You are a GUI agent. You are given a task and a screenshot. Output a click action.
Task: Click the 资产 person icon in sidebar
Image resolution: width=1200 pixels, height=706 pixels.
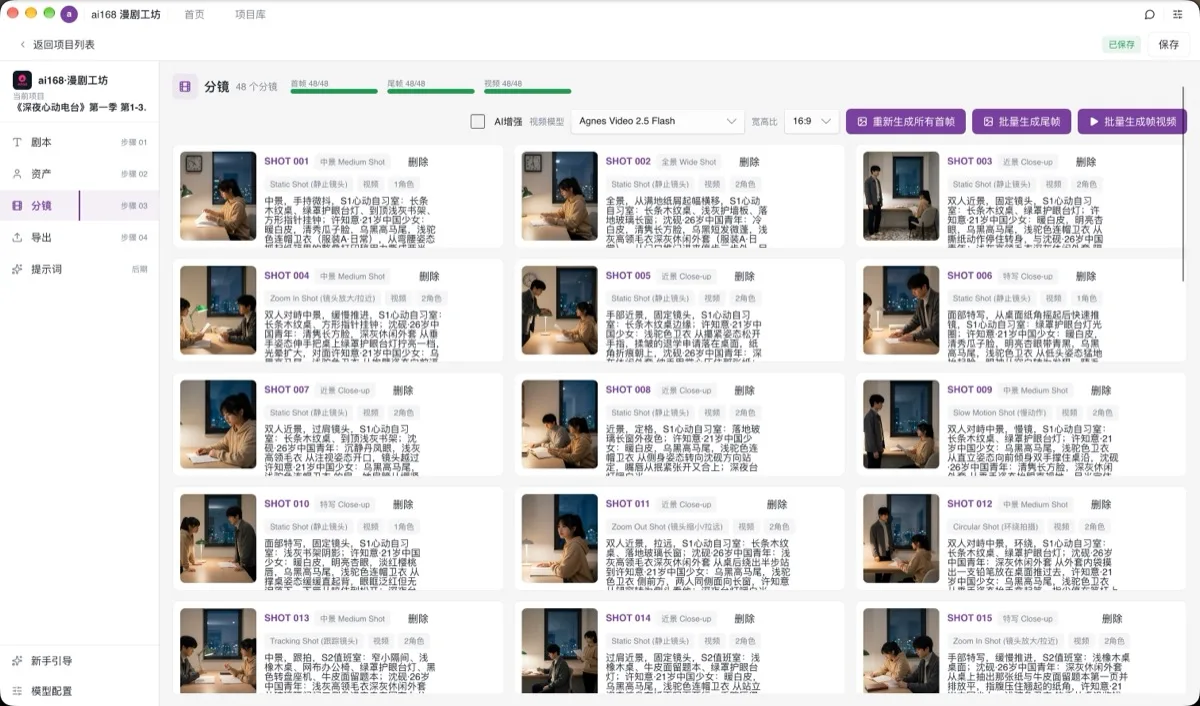(17, 174)
